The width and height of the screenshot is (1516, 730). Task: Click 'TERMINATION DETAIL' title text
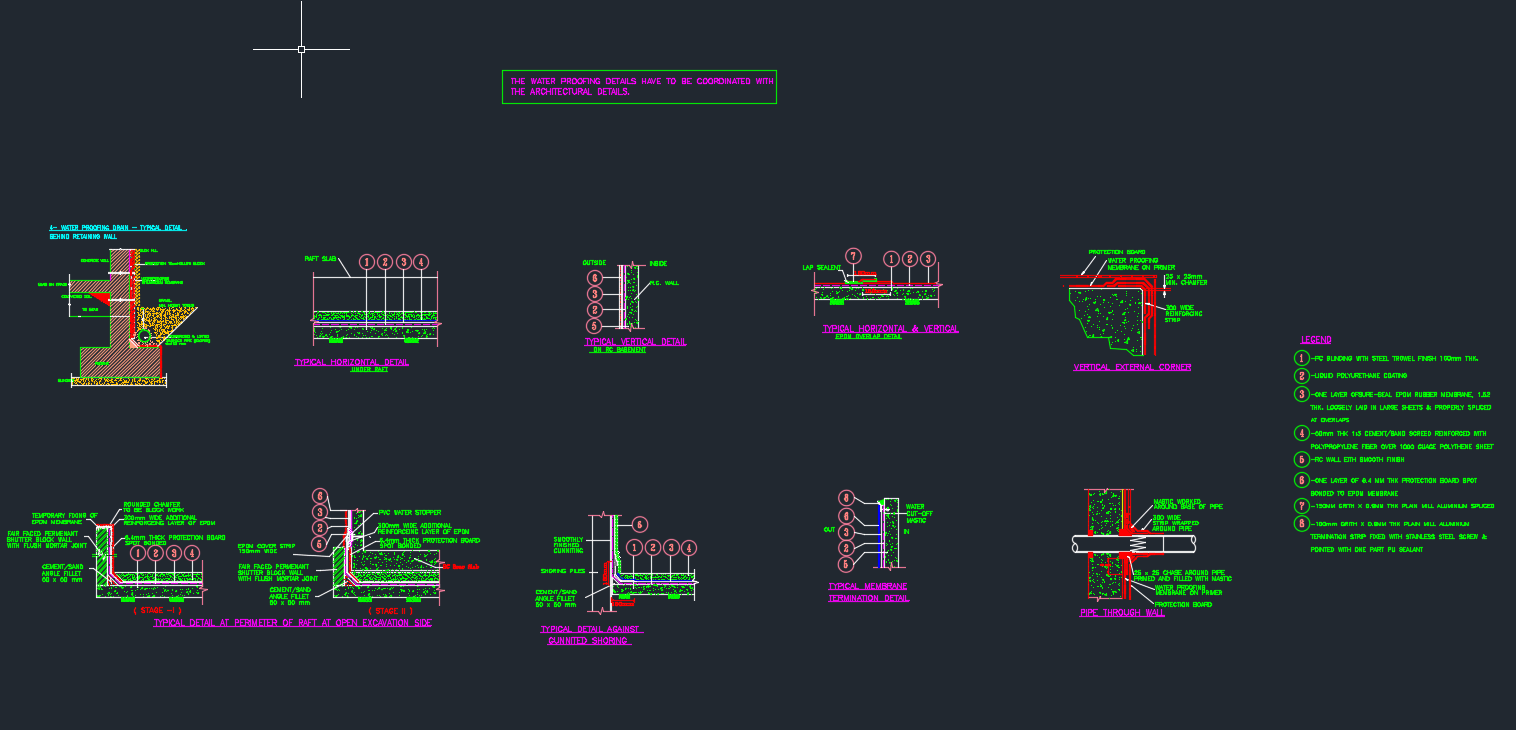click(x=868, y=598)
